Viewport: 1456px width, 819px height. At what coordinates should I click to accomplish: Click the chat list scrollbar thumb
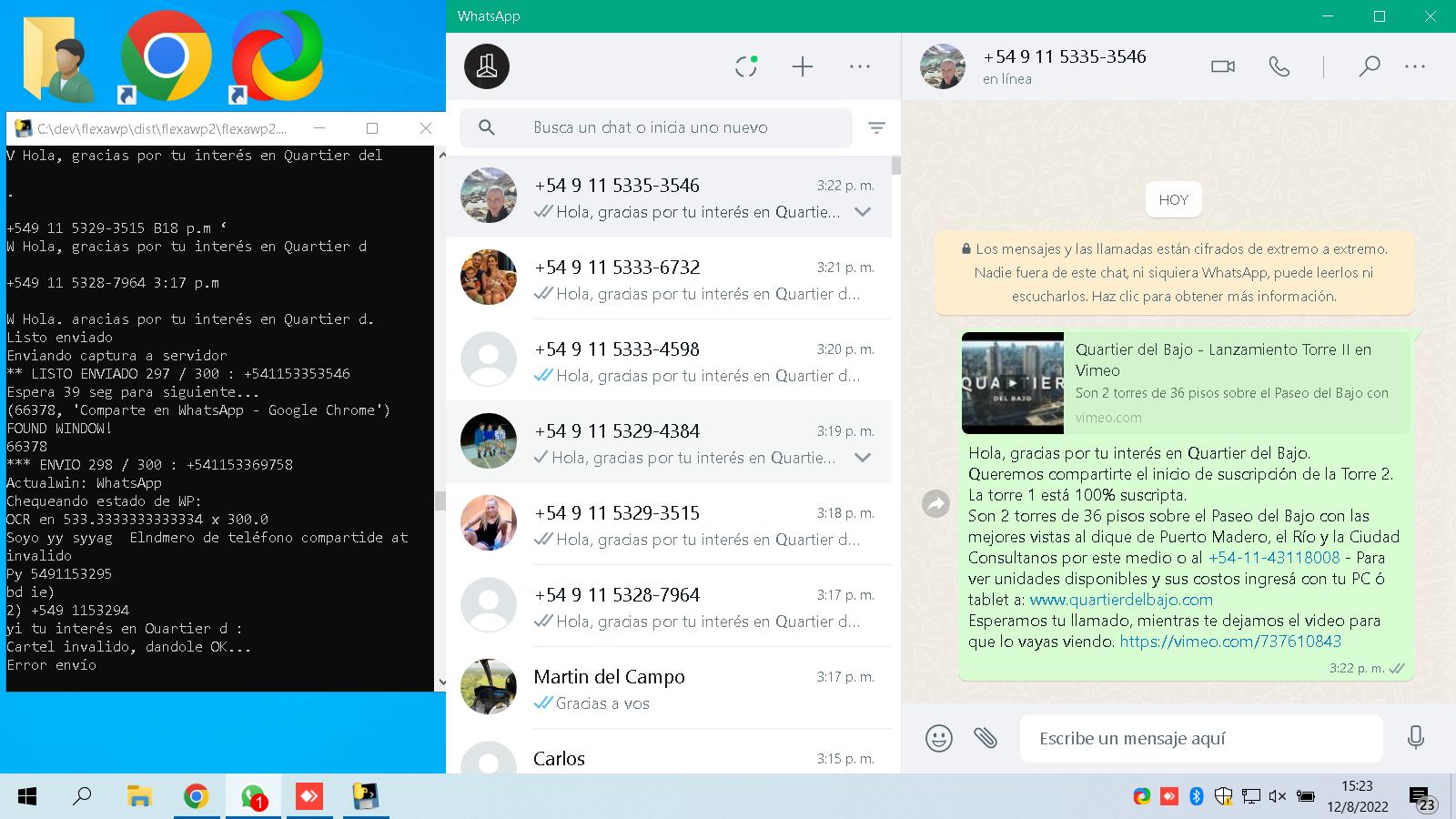pos(896,166)
